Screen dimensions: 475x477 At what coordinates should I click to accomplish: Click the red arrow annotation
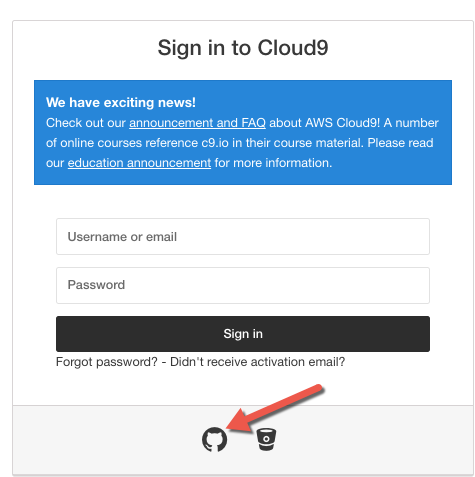click(275, 409)
